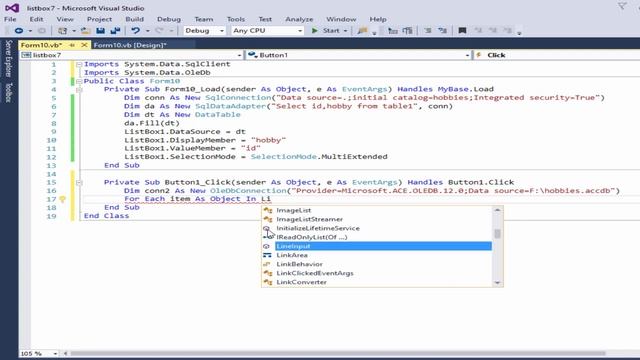
Task: Open the File menu
Action: pyautogui.click(x=10, y=19)
